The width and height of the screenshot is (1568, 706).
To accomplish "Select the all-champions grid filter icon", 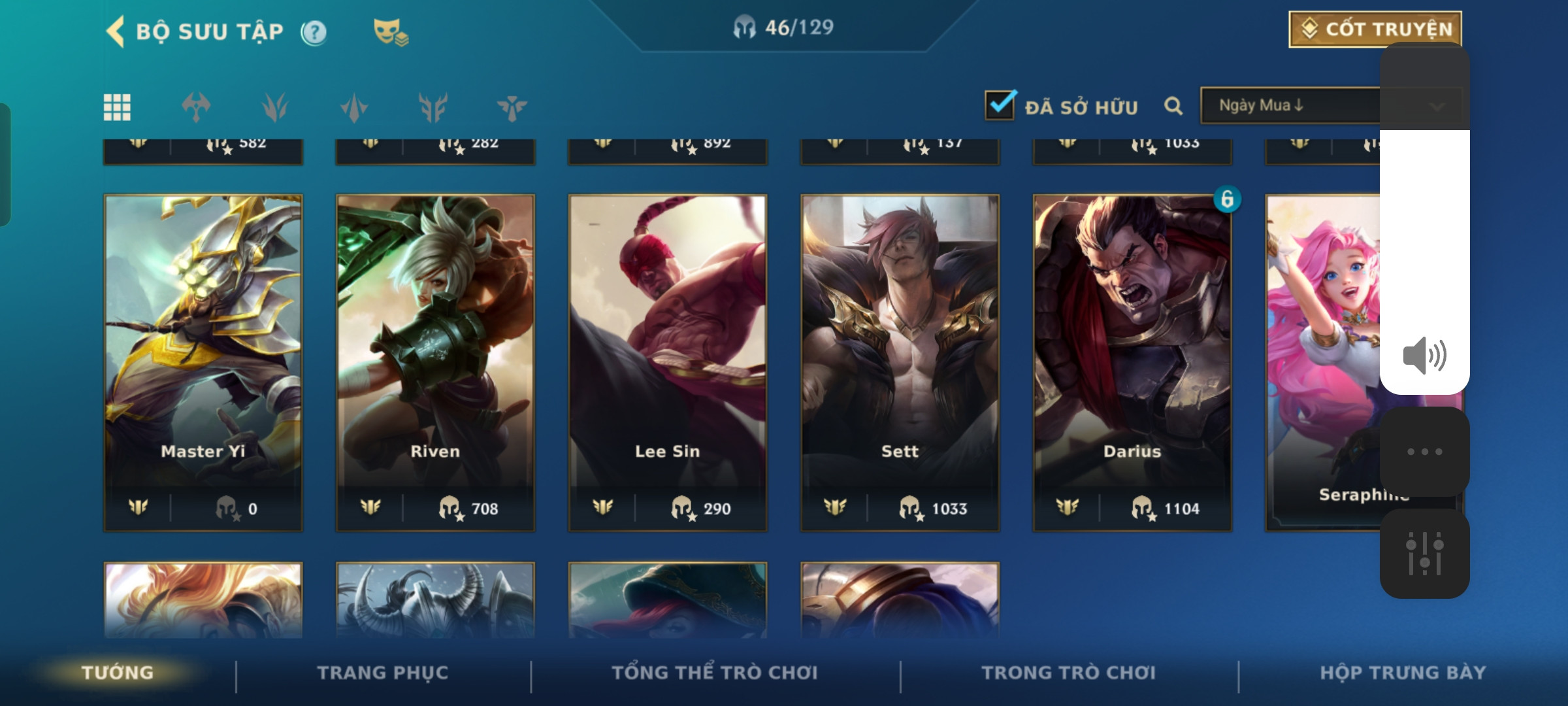I will coord(117,107).
